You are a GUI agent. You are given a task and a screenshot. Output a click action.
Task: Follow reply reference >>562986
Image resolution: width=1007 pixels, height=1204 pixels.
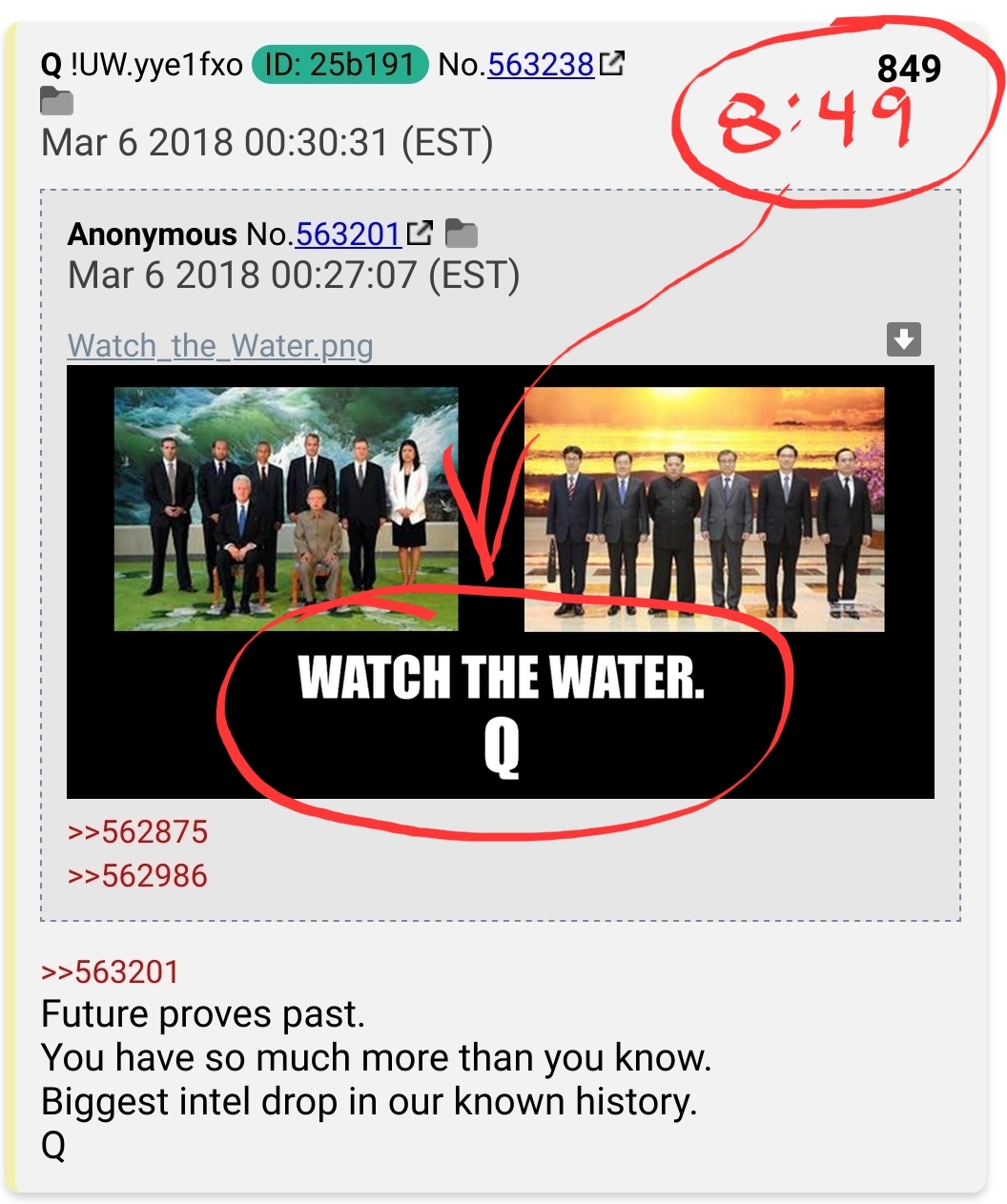137,876
